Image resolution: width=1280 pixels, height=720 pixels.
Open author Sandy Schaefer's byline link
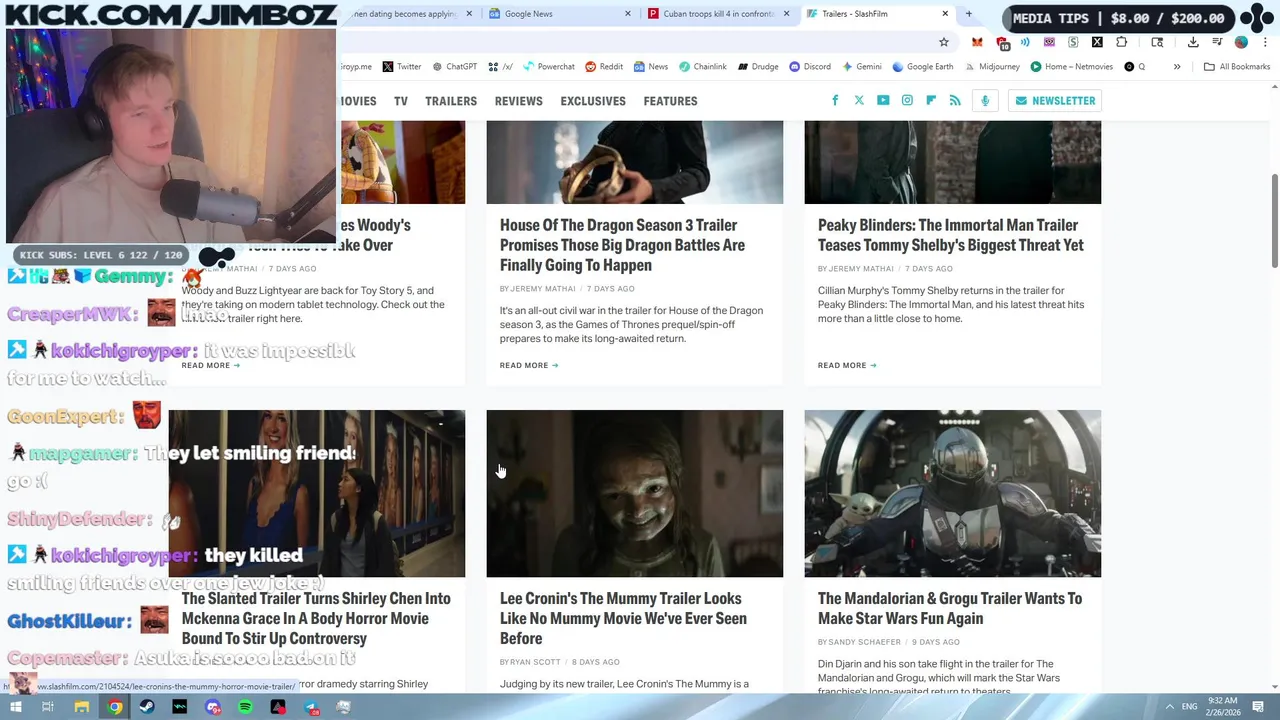[865, 642]
